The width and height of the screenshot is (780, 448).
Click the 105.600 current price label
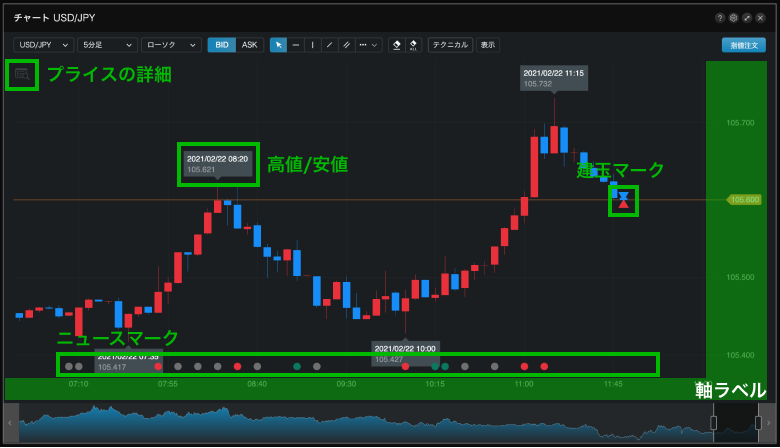tap(743, 200)
